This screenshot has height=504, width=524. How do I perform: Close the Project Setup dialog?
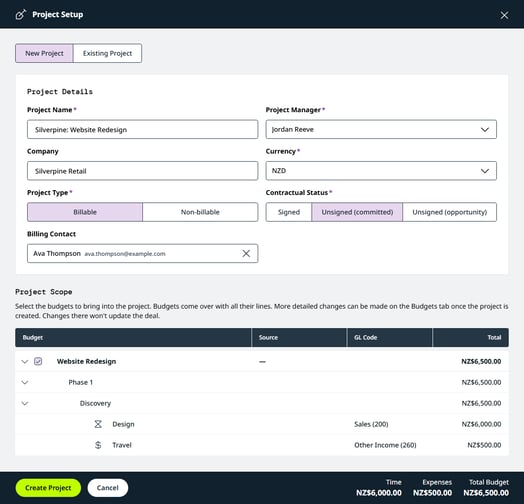(x=504, y=15)
